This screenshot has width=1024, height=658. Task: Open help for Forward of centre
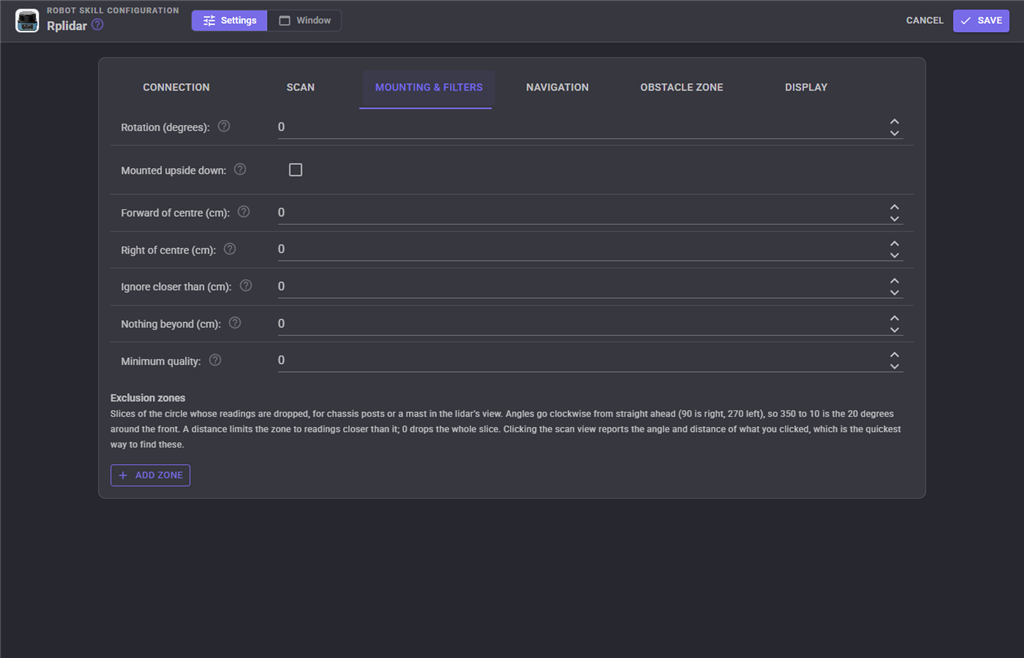(244, 212)
